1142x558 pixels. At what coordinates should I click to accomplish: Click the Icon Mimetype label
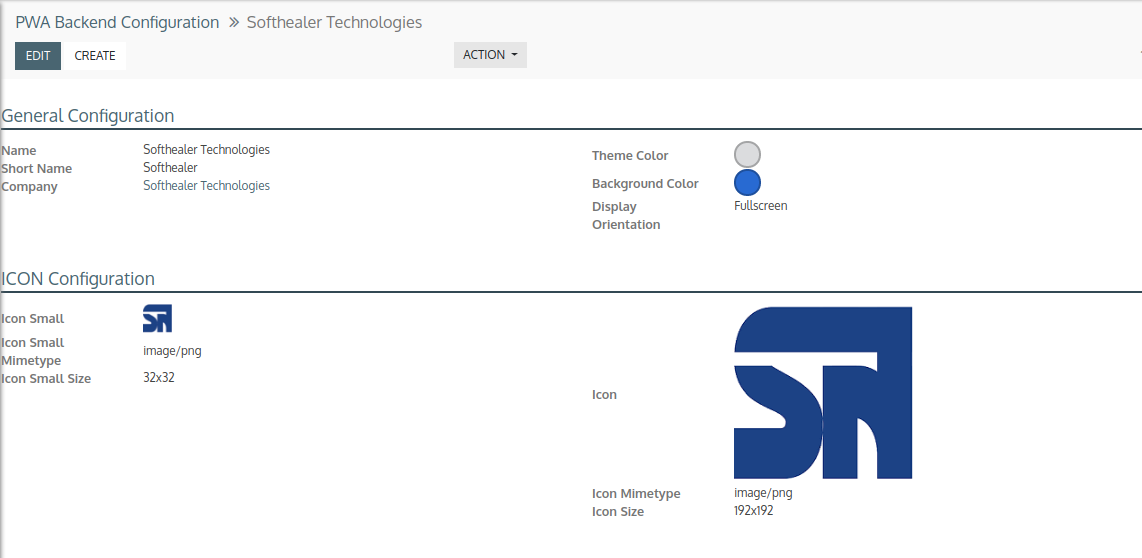636,494
